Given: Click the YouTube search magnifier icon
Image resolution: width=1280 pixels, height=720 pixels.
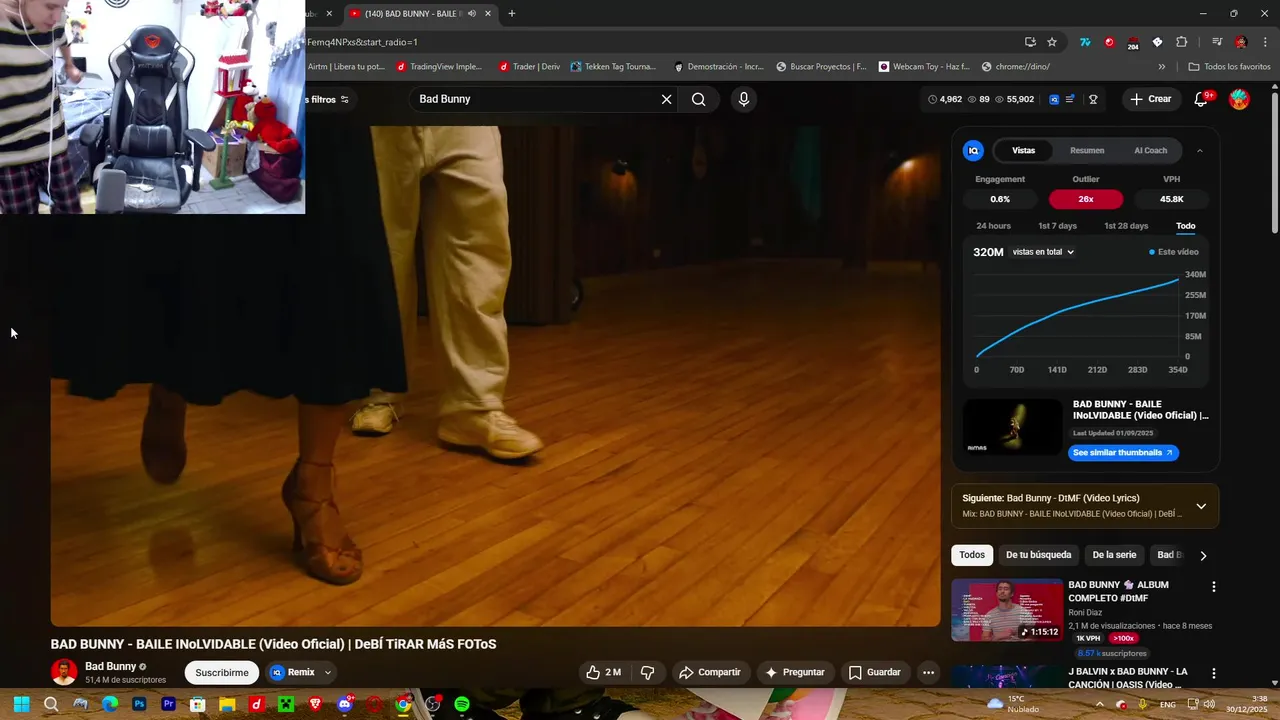Looking at the screenshot, I should [698, 99].
